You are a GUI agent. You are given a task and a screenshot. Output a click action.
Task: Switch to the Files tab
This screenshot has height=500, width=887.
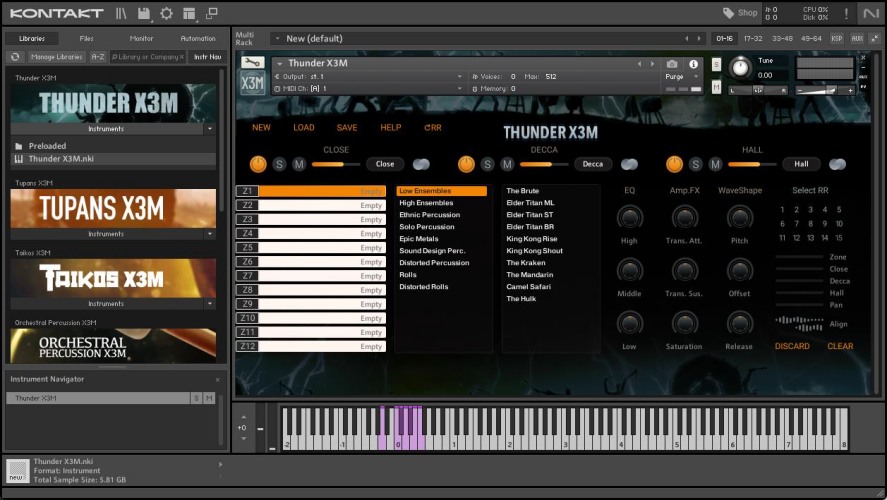point(87,38)
